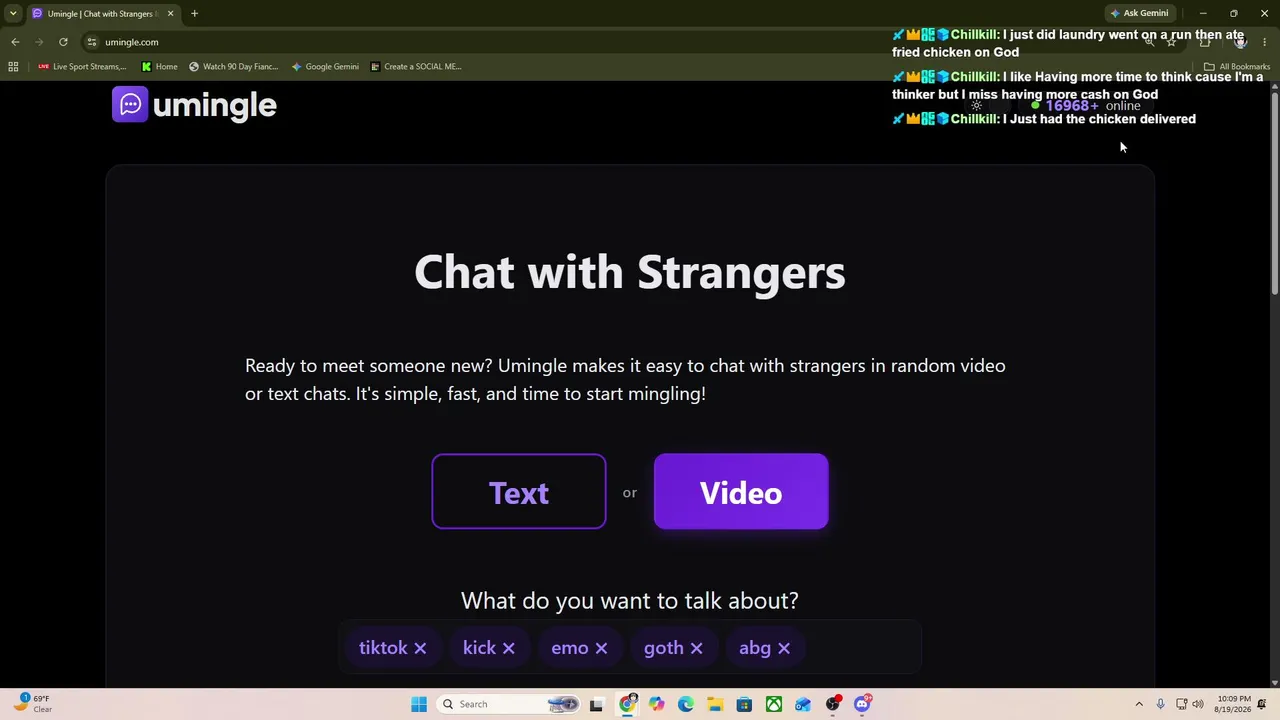Open the Chrome profile avatar
The width and height of the screenshot is (1280, 720).
point(1240,42)
